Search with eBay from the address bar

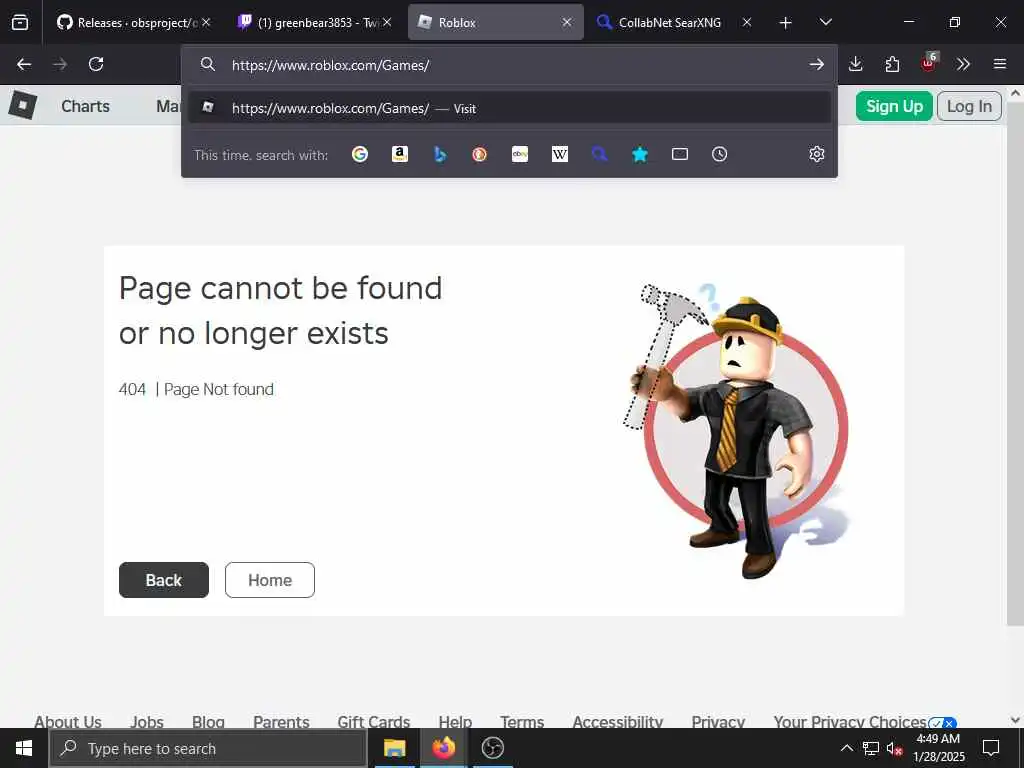click(x=520, y=154)
